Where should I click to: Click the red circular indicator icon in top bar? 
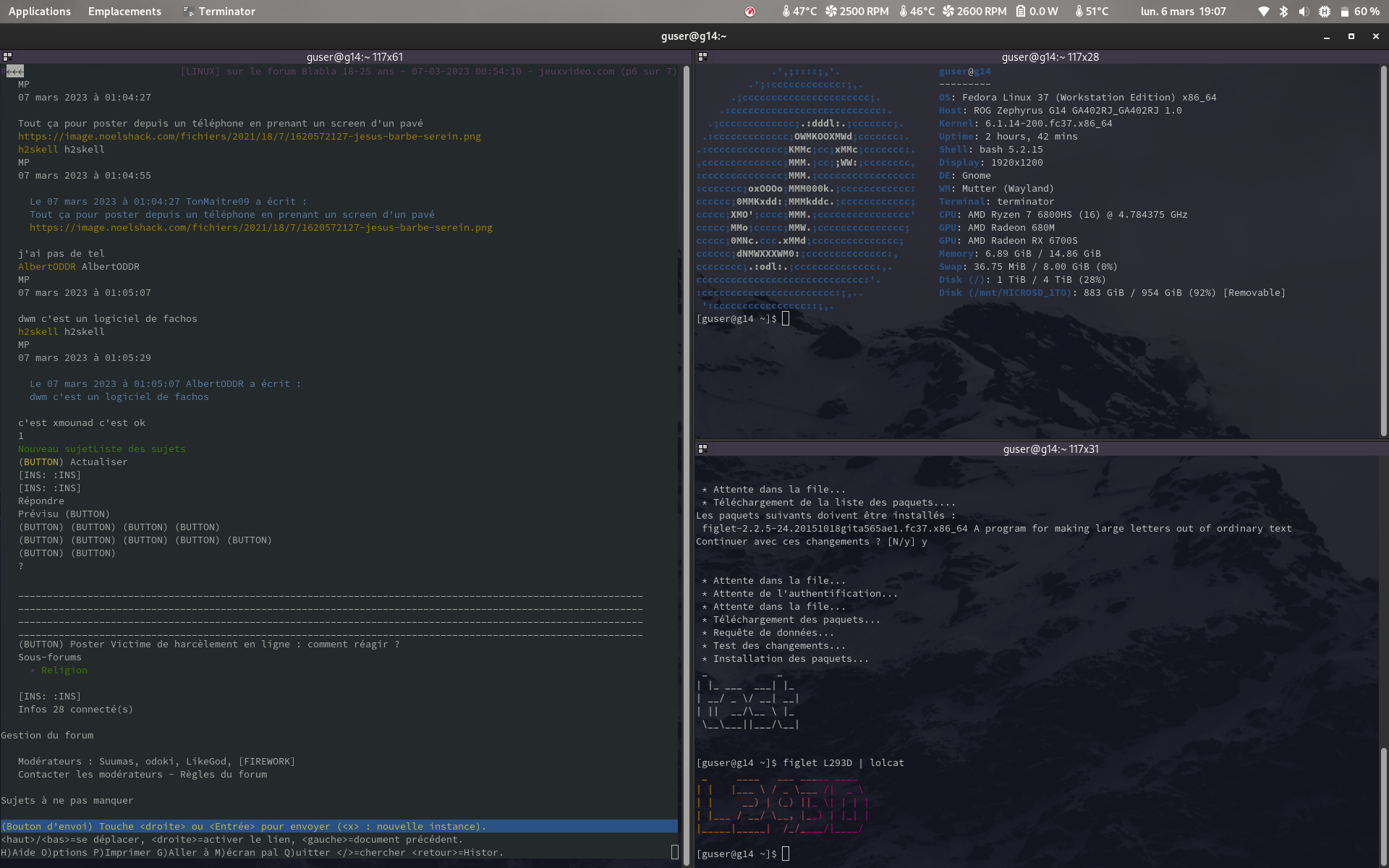click(750, 12)
